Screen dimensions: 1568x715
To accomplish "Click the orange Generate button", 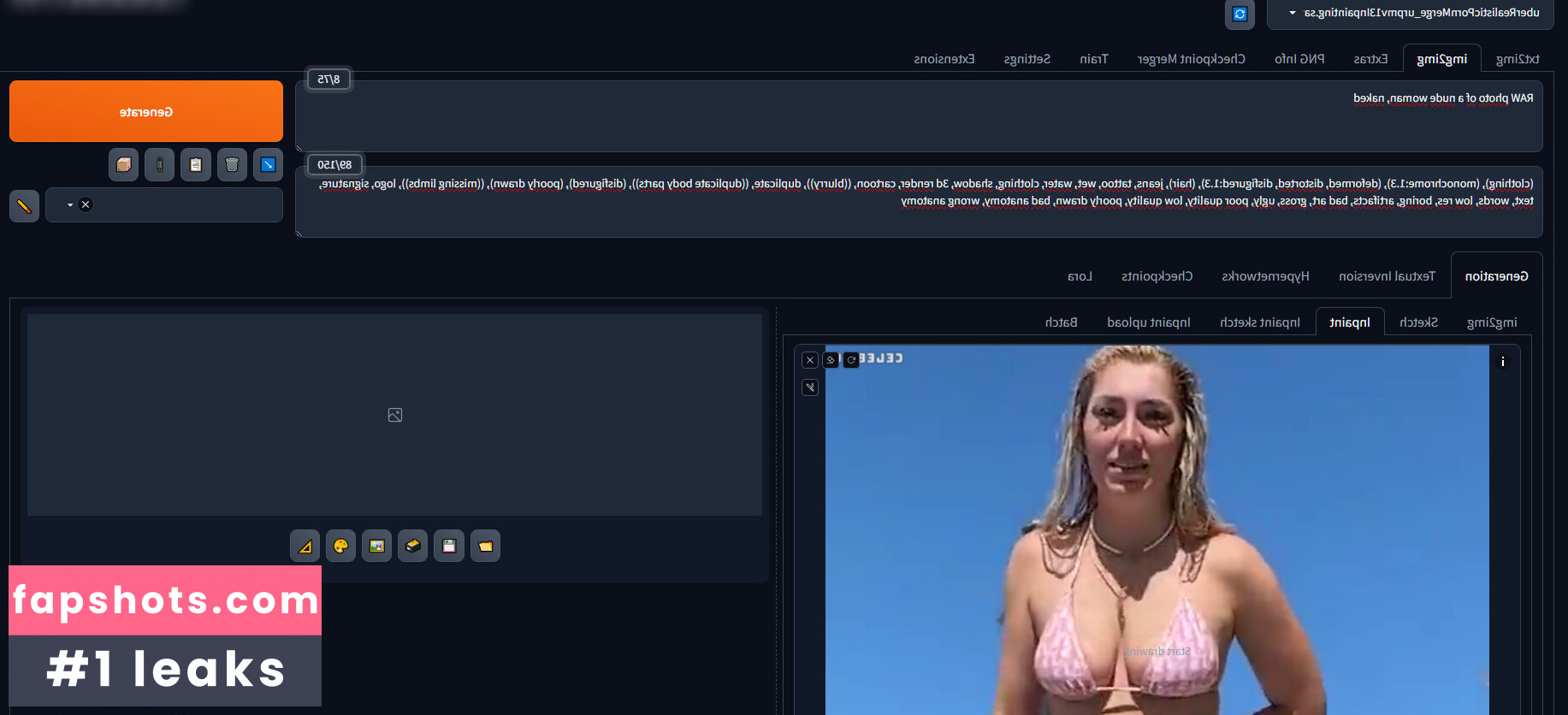I will [146, 111].
